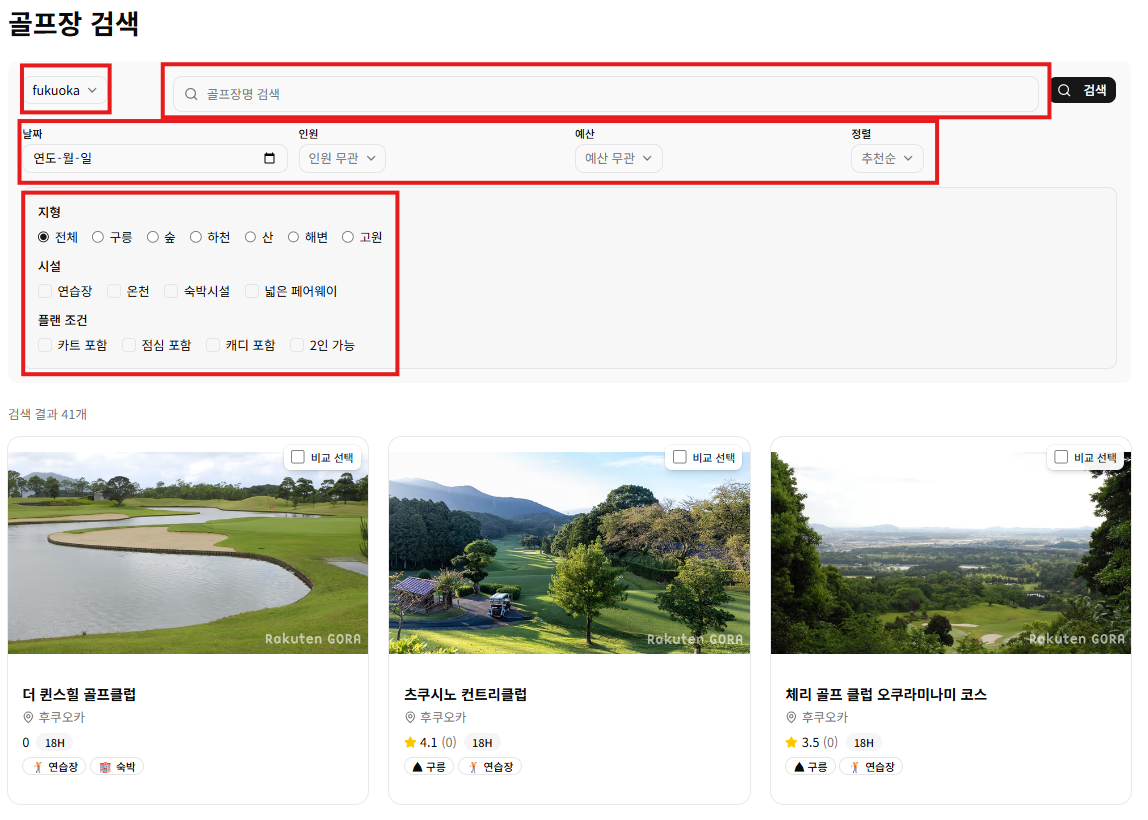Screen dimensions: 1148x820
Task: Expand the 예산 무관 budget dropdown
Action: [x=619, y=158]
